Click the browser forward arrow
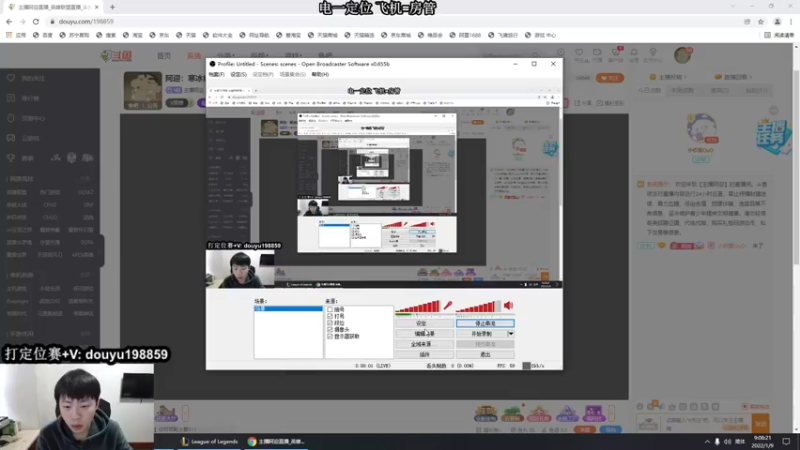The width and height of the screenshot is (800, 450). click(x=22, y=21)
